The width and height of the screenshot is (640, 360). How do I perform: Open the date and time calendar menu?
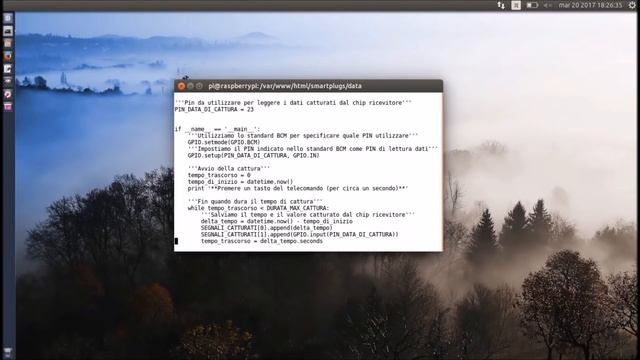click(590, 5)
